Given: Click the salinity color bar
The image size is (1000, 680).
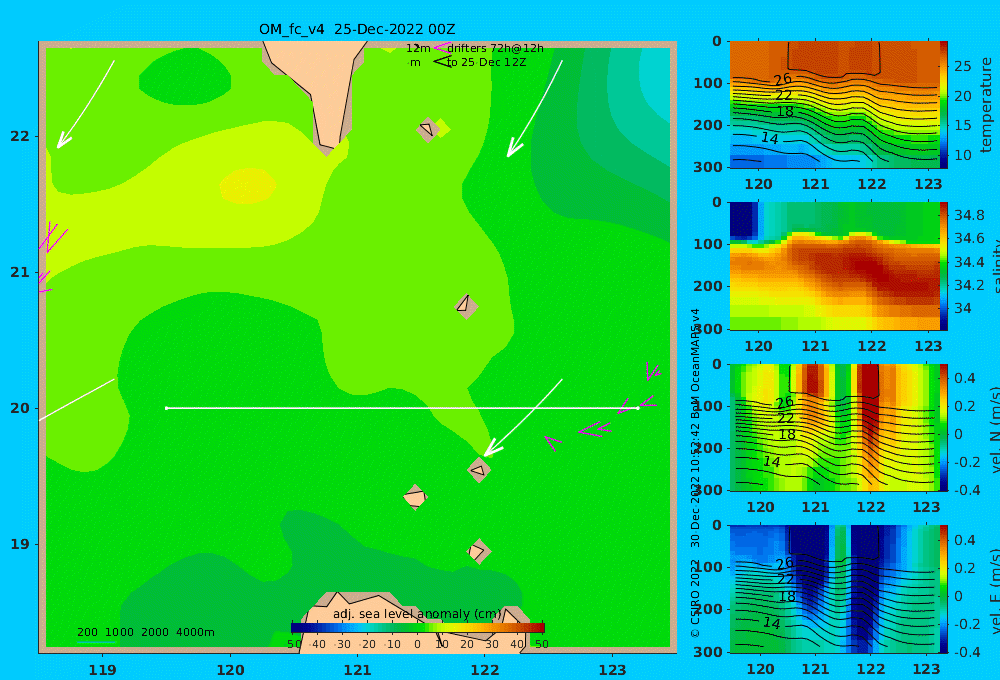Looking at the screenshot, I should (x=944, y=266).
